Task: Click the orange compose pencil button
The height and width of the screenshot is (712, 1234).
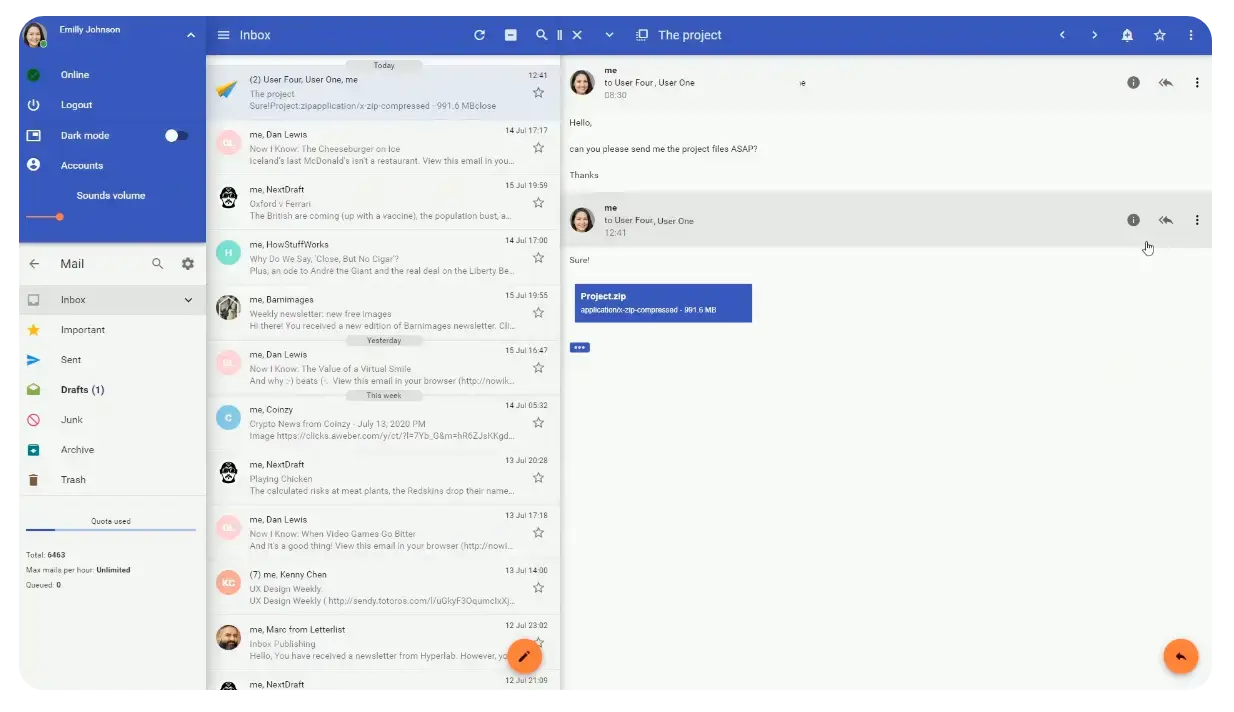Action: pyautogui.click(x=524, y=656)
